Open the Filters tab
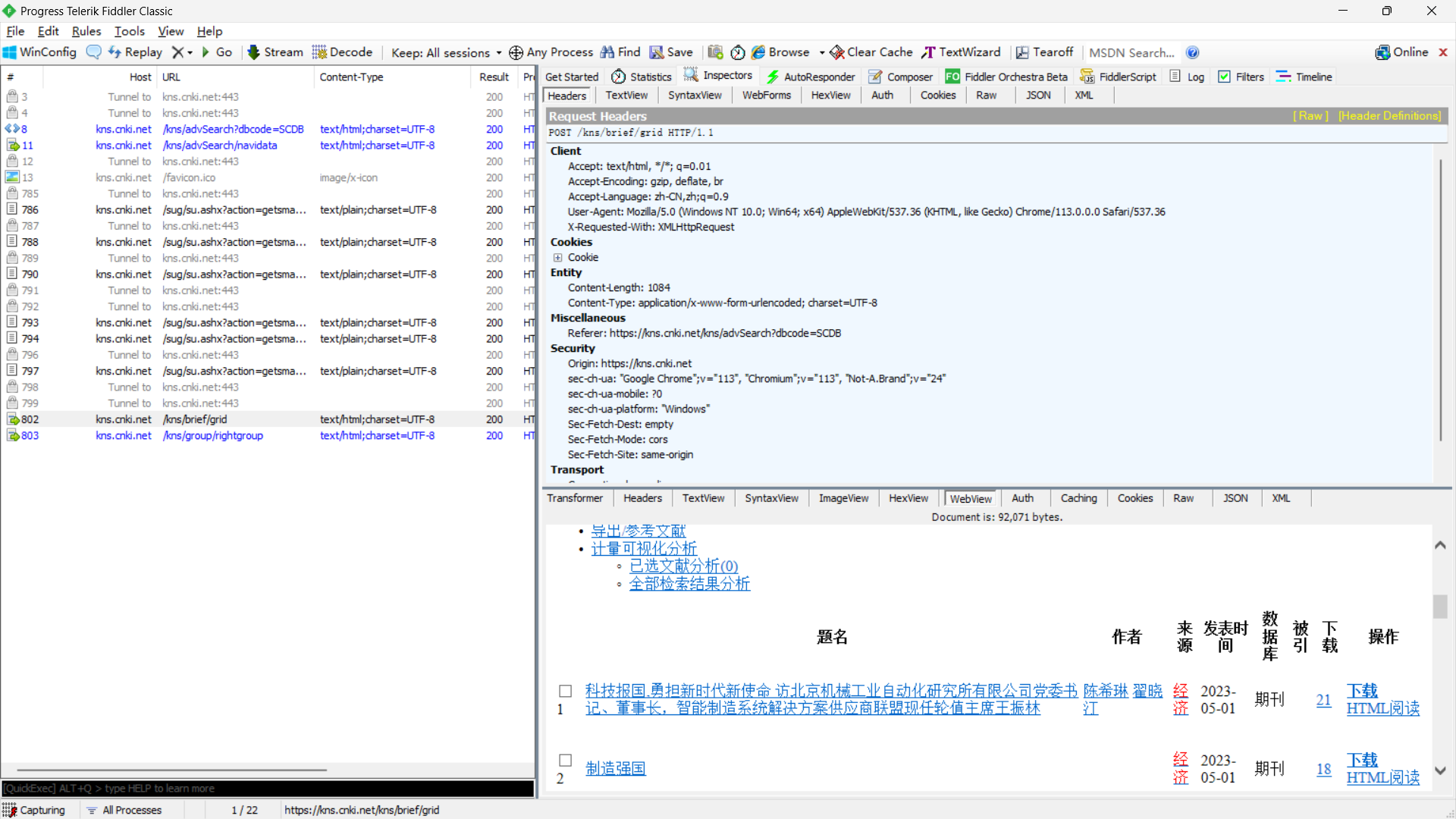This screenshot has height=819, width=1456. 1241,77
